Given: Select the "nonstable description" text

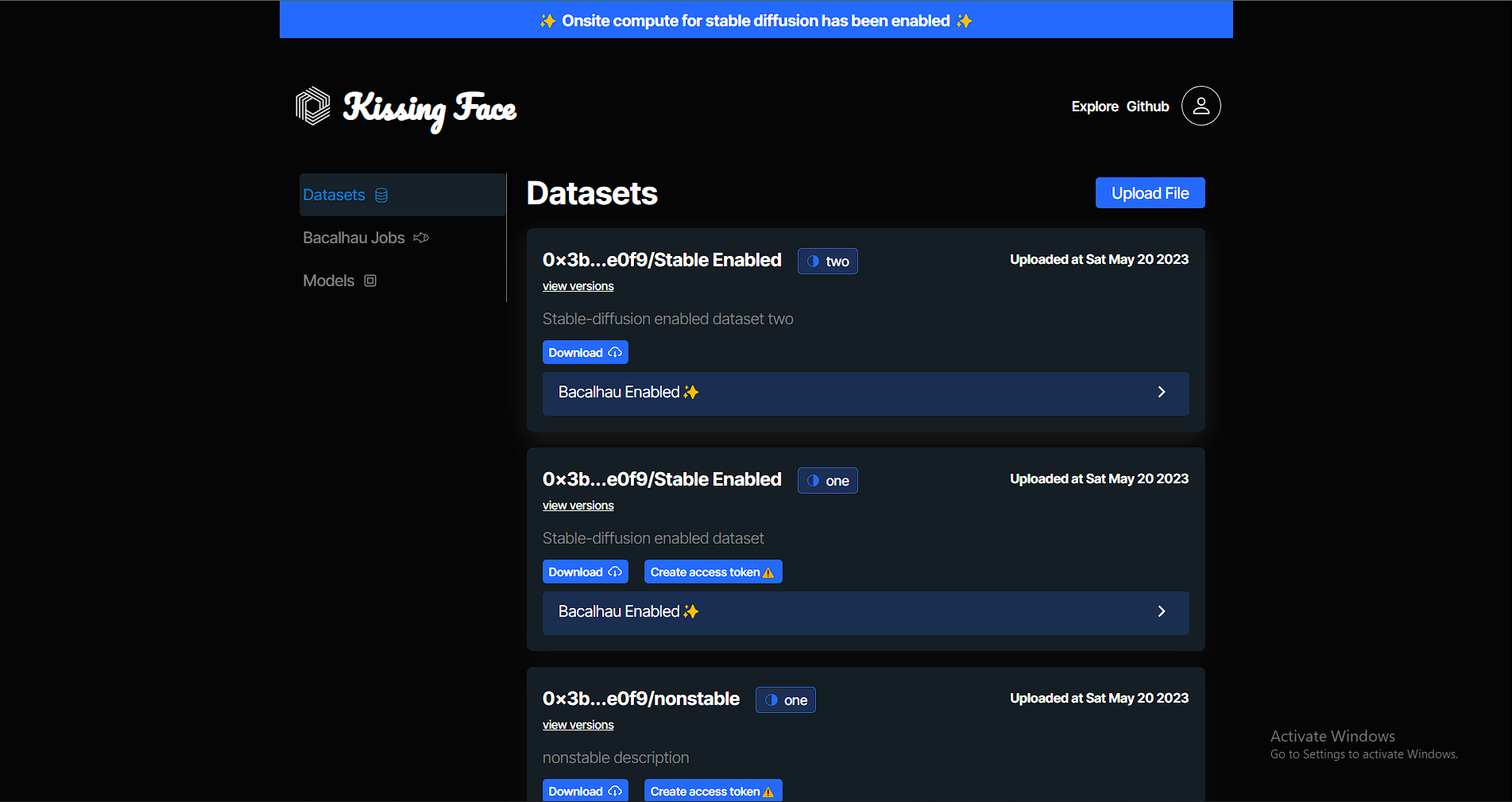Looking at the screenshot, I should point(615,757).
